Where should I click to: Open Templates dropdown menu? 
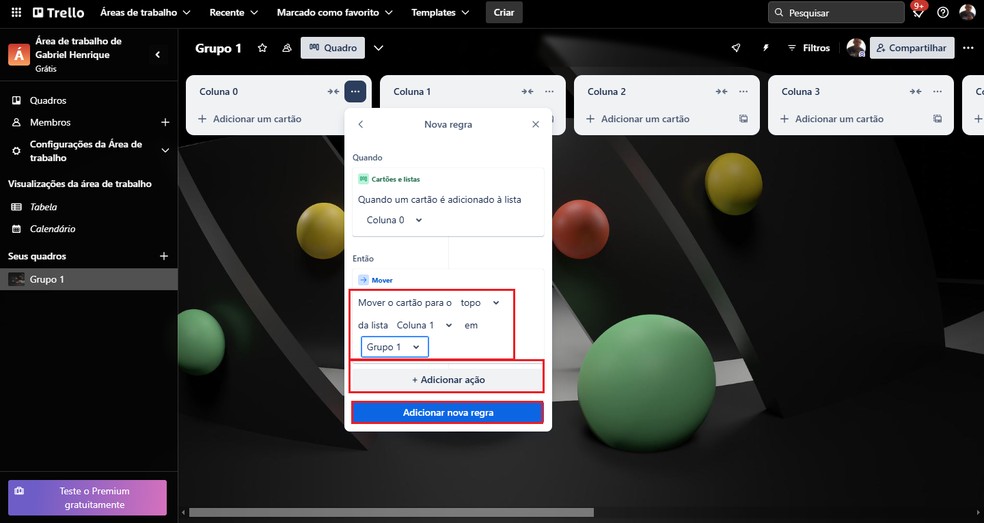[x=440, y=13]
